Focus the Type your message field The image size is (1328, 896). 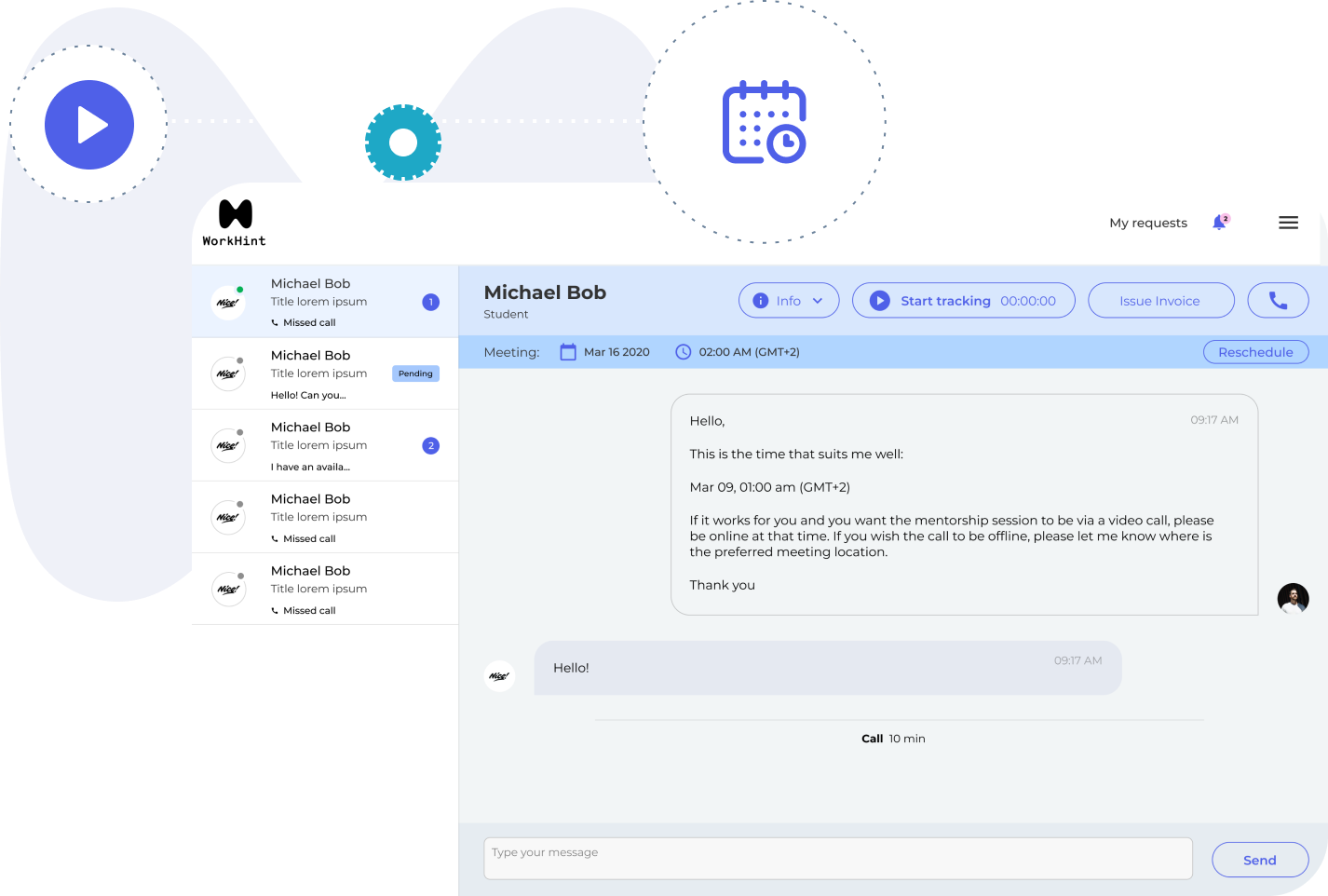[x=837, y=858]
